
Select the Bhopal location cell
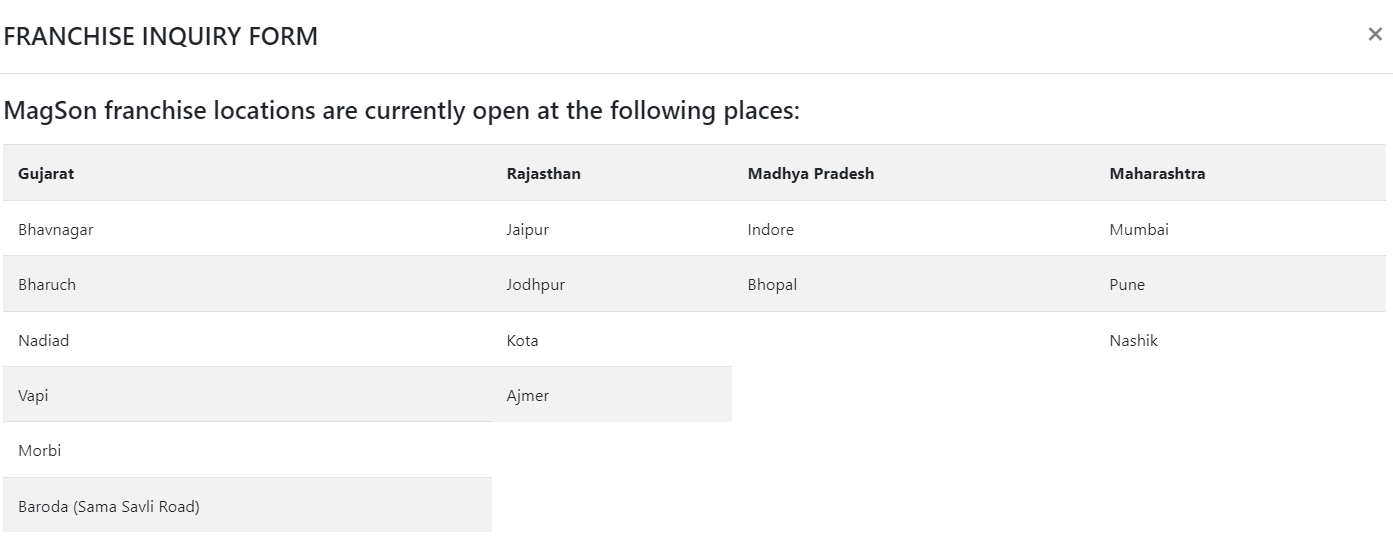(x=913, y=284)
